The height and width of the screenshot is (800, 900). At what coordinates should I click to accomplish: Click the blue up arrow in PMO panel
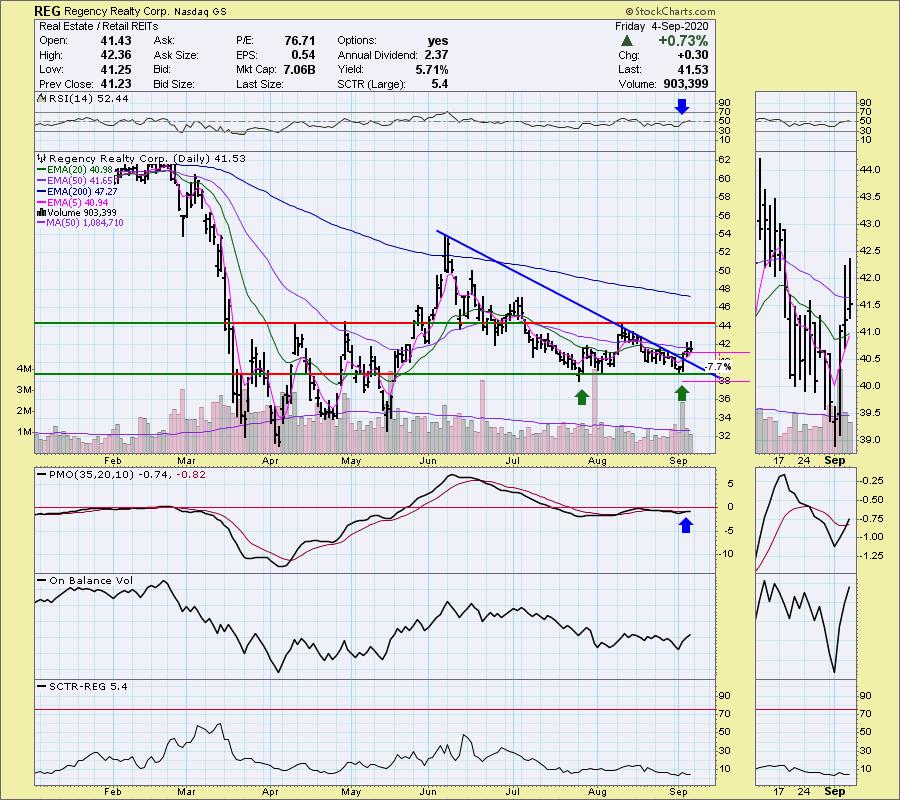click(x=684, y=523)
